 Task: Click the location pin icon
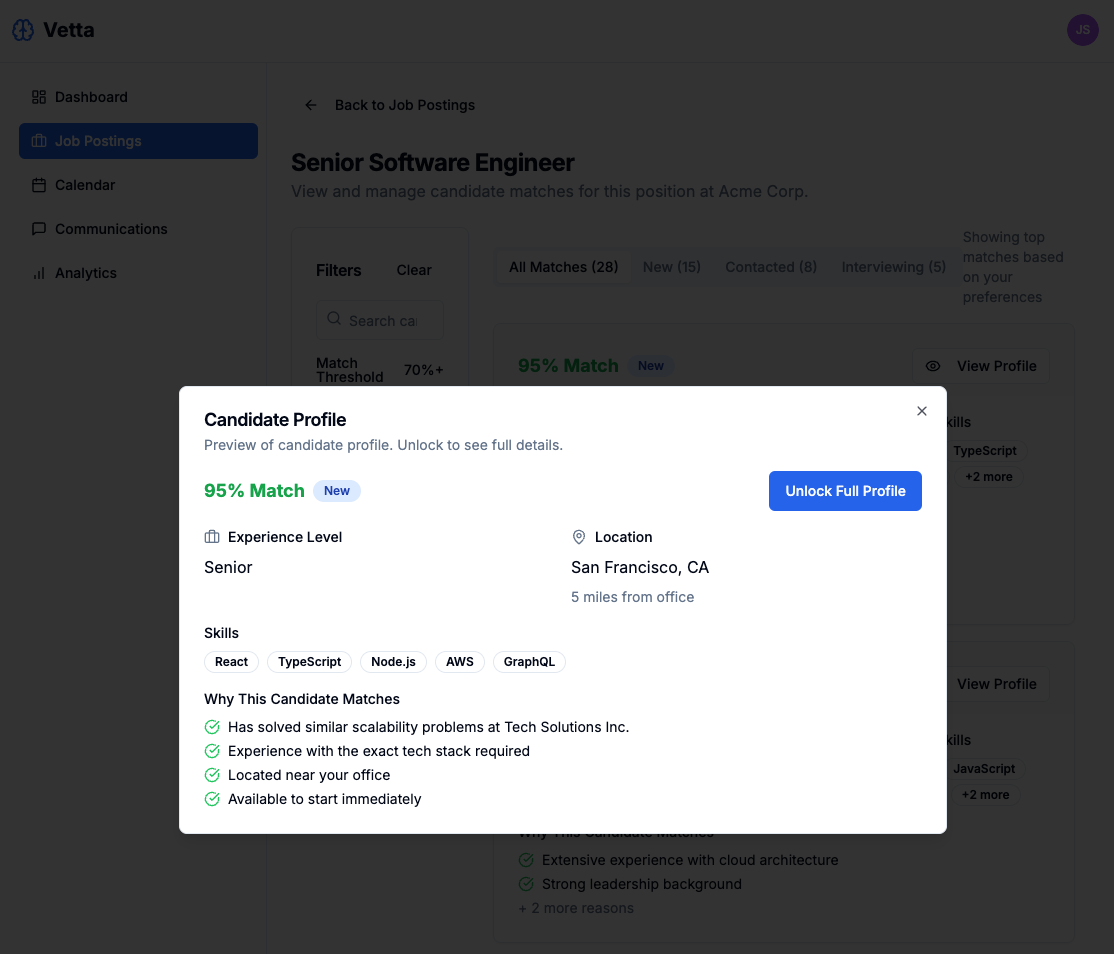[x=579, y=537]
